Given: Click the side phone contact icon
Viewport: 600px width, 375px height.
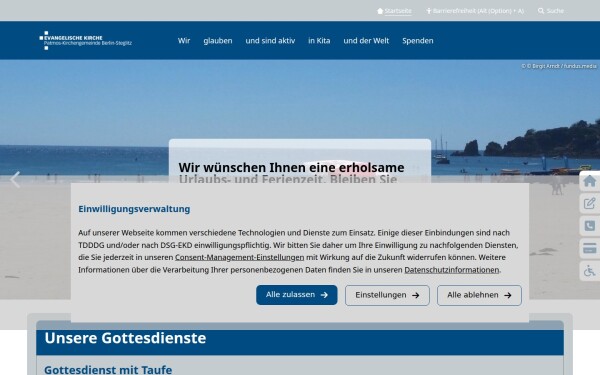Looking at the screenshot, I should pos(590,226).
